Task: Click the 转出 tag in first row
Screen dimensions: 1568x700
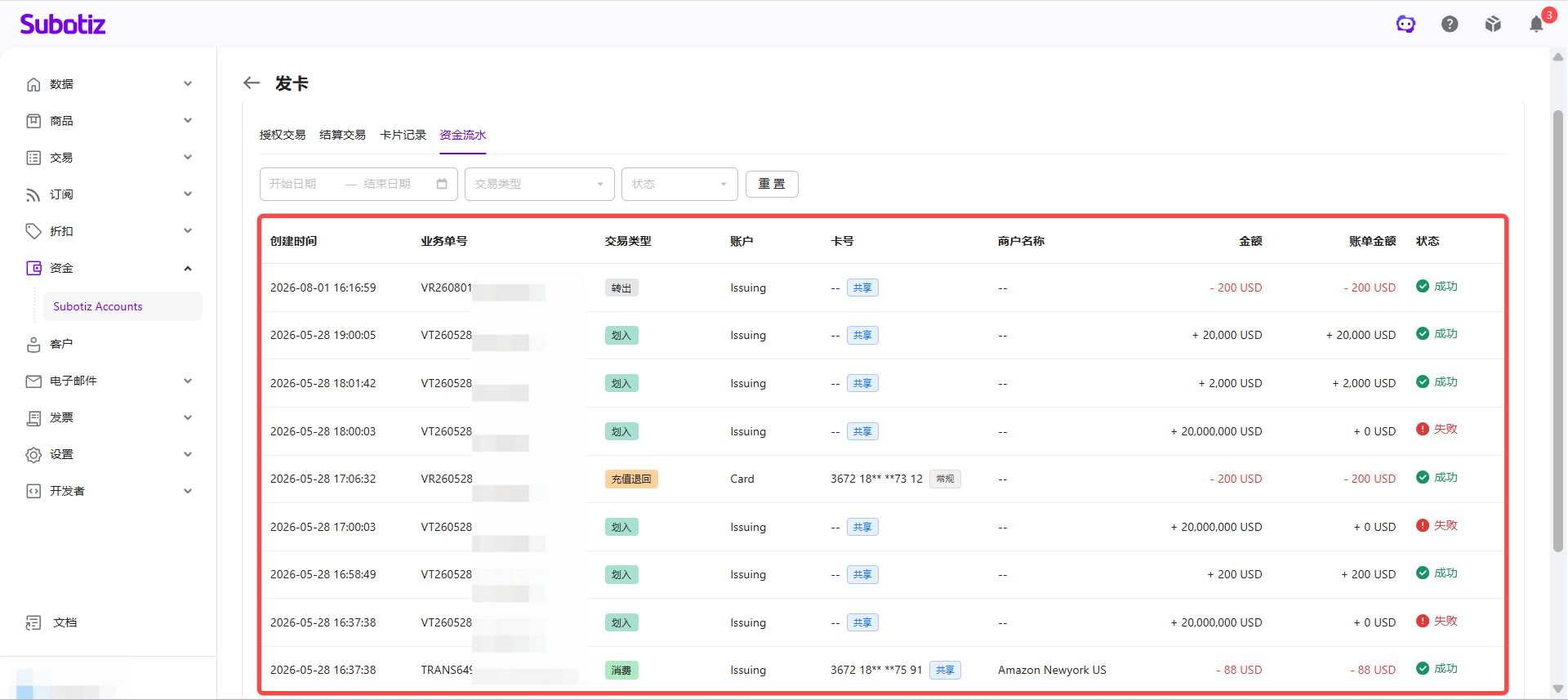Action: [x=621, y=288]
